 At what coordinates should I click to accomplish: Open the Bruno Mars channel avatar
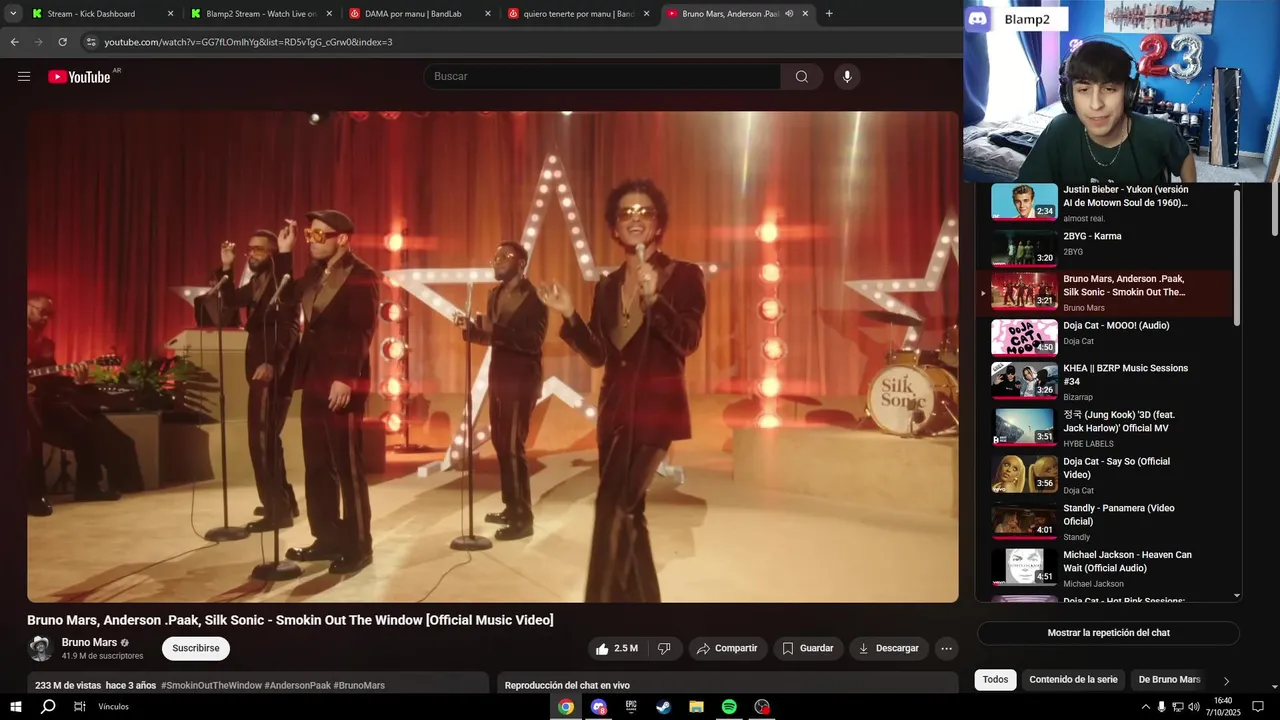[x=40, y=648]
